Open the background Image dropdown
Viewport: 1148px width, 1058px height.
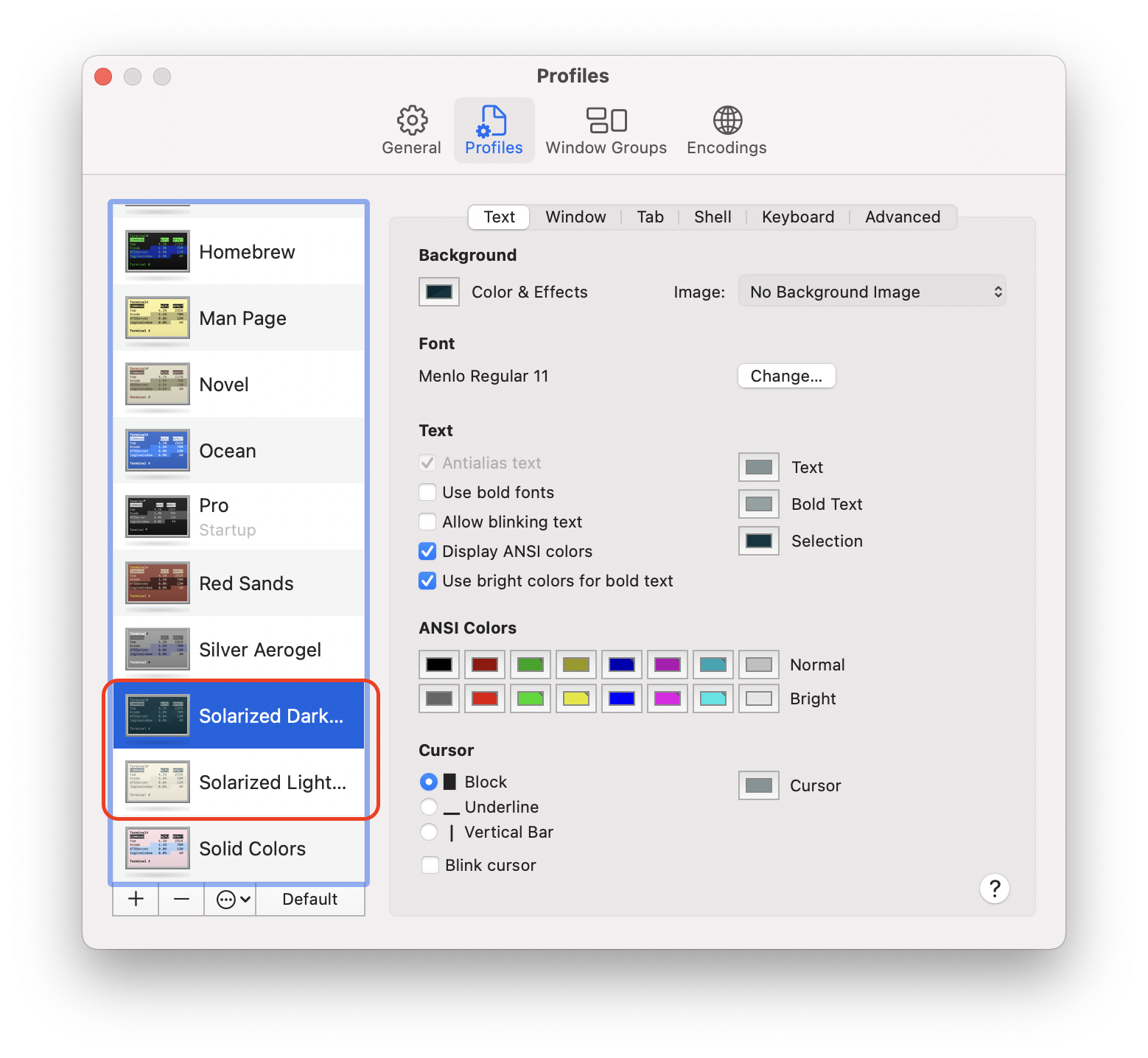tap(872, 292)
